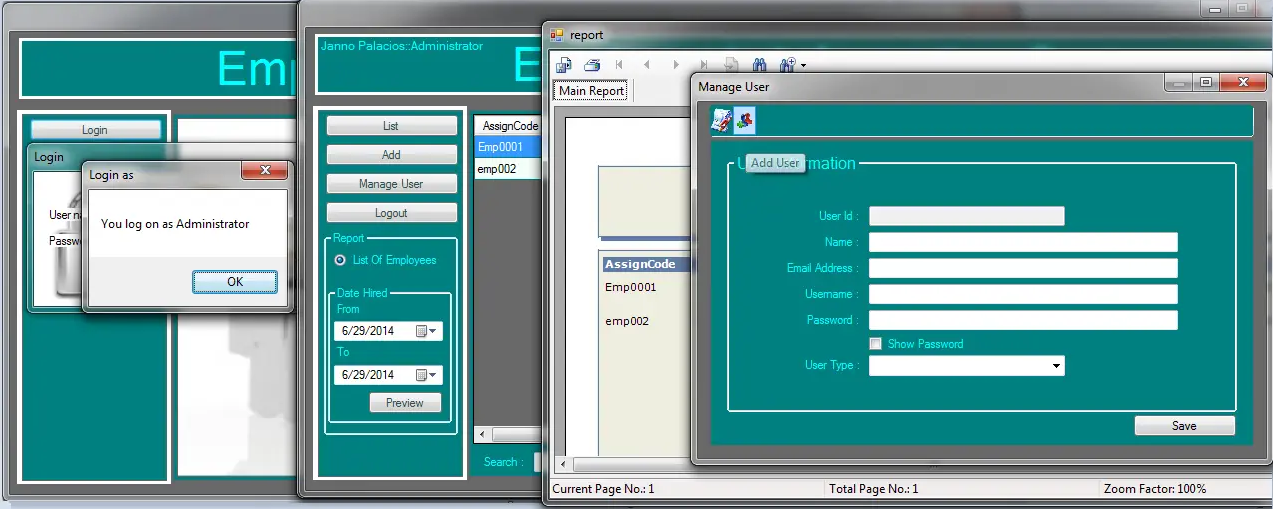Enable the Show Password checkbox
1273x509 pixels.
876,344
